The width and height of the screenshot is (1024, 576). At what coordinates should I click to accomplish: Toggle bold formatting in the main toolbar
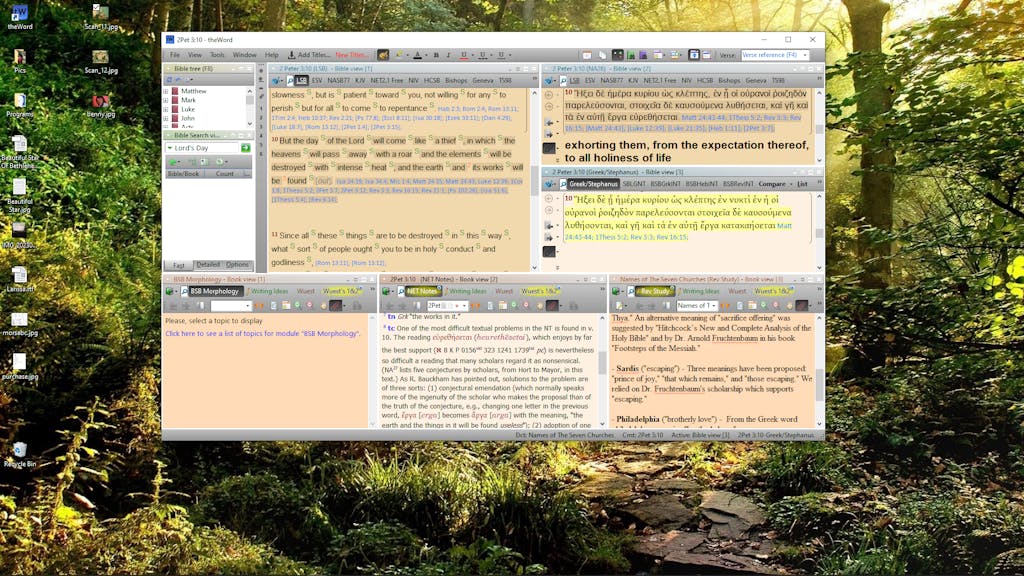click(436, 55)
